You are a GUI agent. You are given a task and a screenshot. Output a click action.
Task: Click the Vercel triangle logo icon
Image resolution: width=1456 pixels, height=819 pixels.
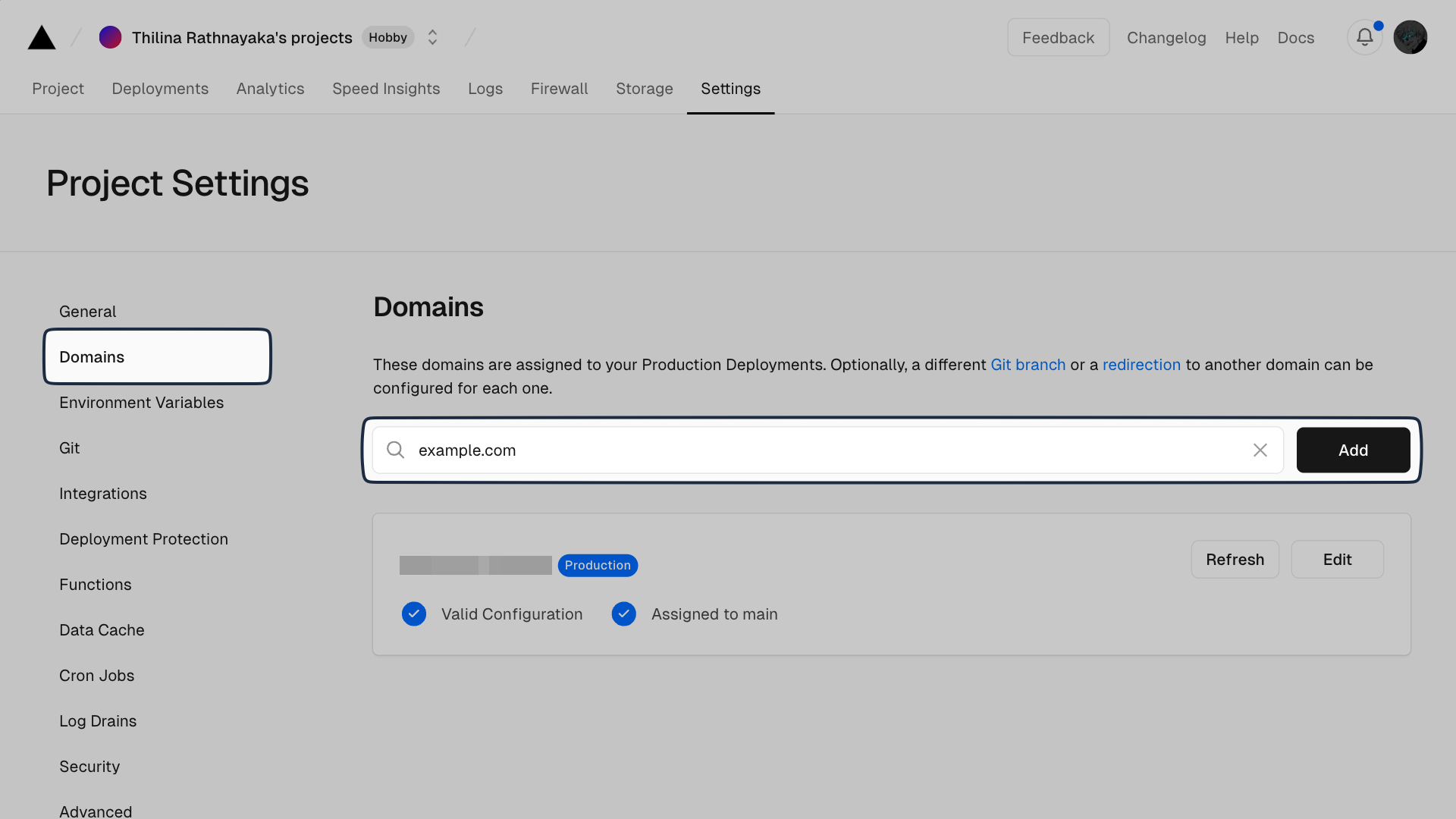pyautogui.click(x=42, y=37)
